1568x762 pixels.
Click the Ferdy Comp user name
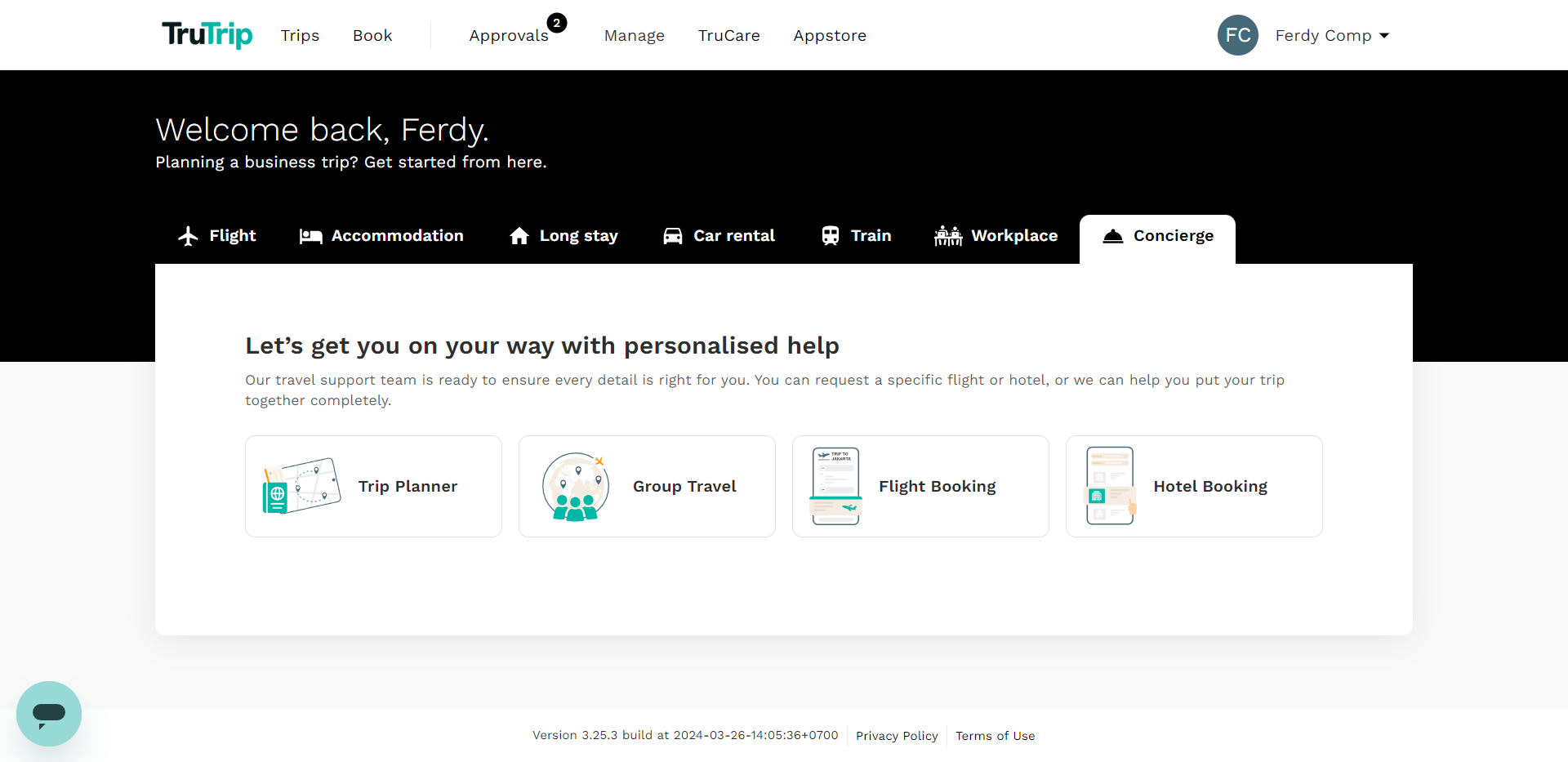click(x=1323, y=35)
